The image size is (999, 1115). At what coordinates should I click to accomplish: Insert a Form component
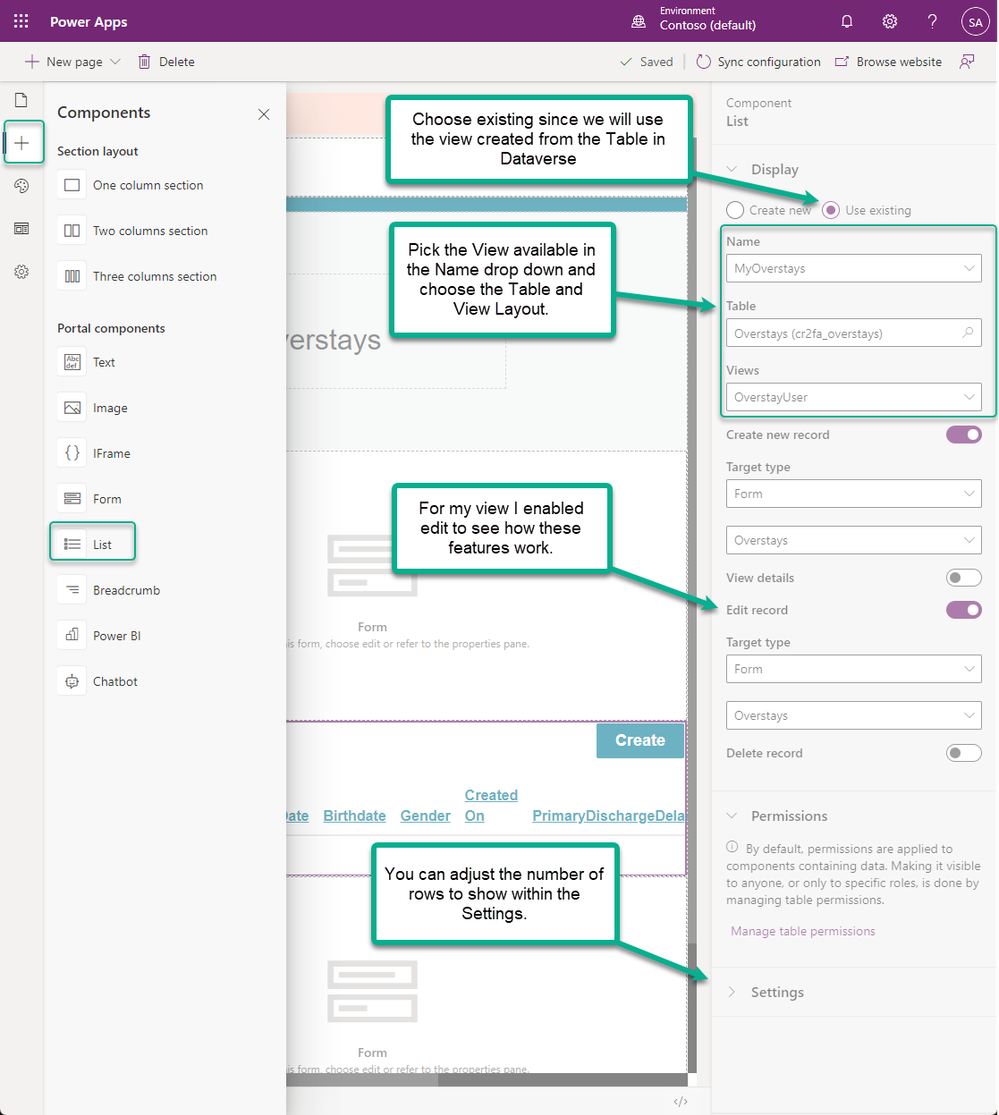coord(91,499)
